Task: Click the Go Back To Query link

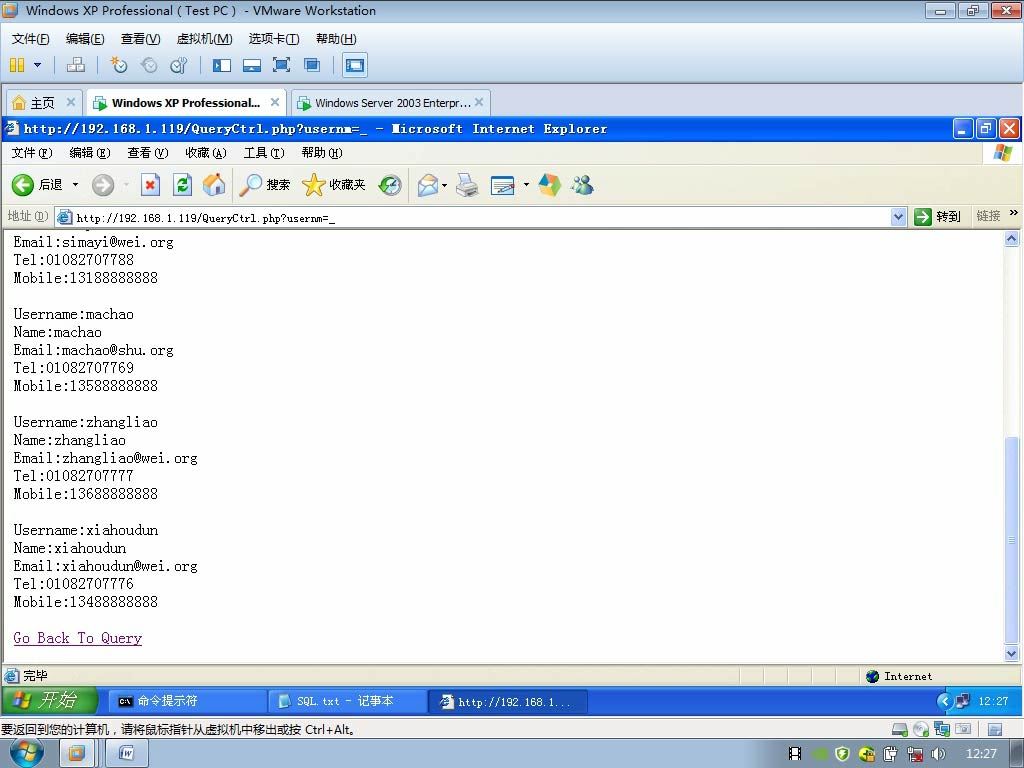Action: [78, 638]
